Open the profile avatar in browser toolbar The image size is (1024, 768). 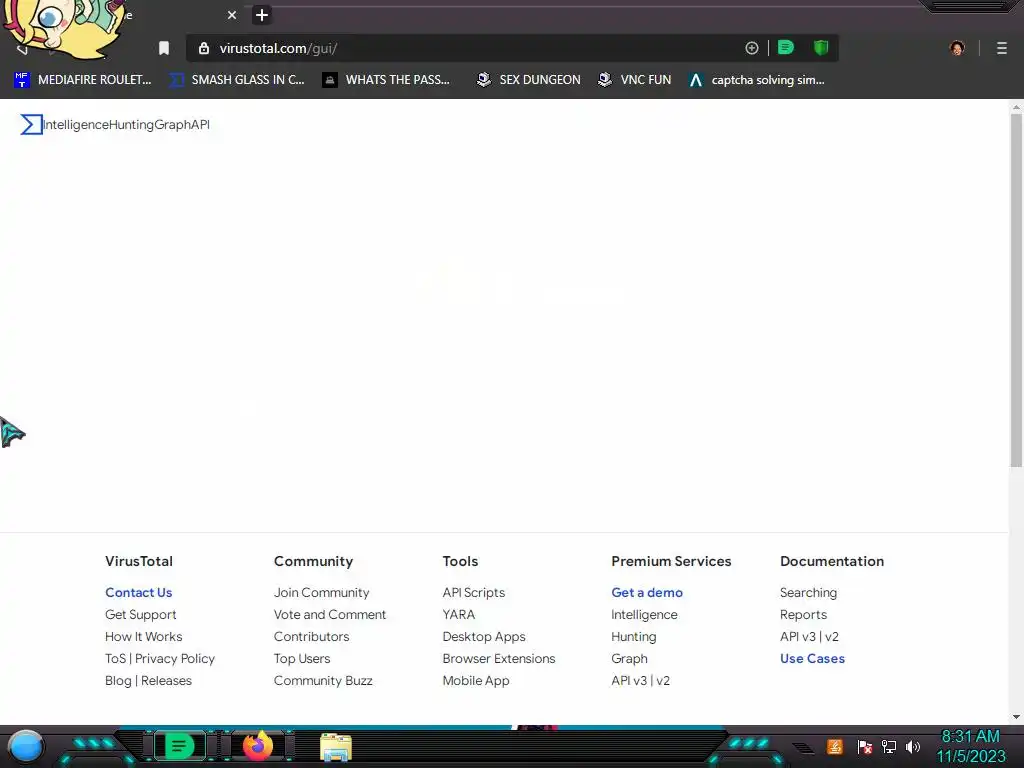(957, 48)
